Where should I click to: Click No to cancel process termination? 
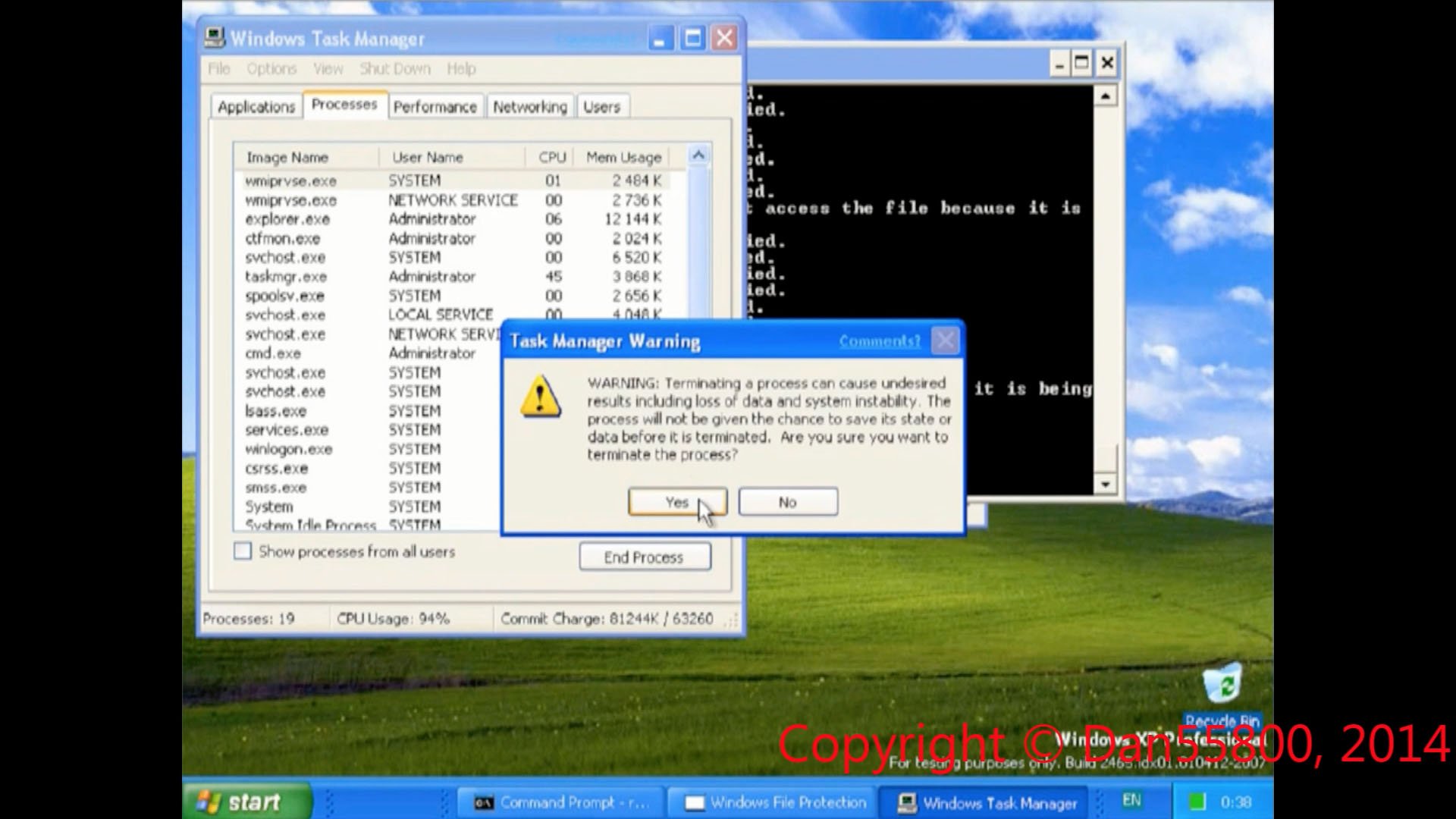787,501
